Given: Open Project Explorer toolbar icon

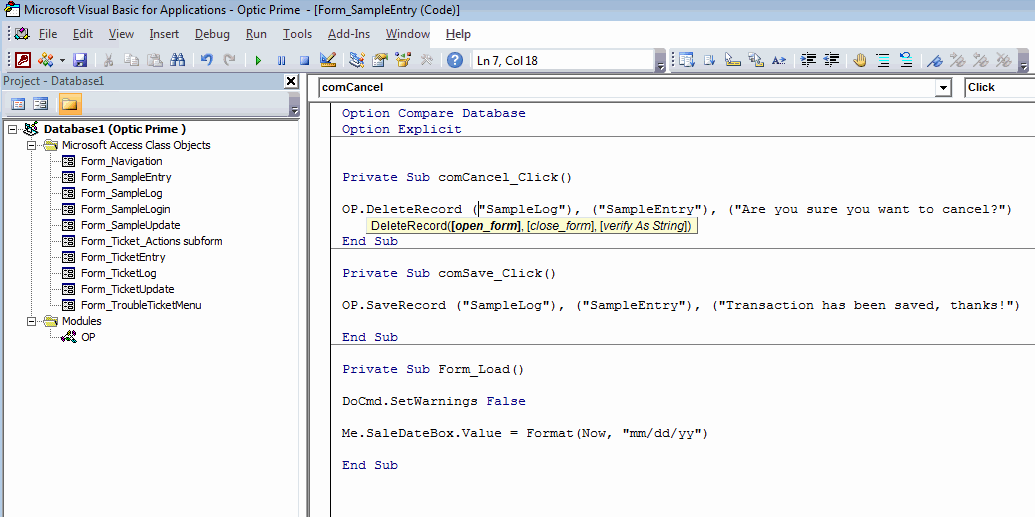Looking at the screenshot, I should (357, 60).
